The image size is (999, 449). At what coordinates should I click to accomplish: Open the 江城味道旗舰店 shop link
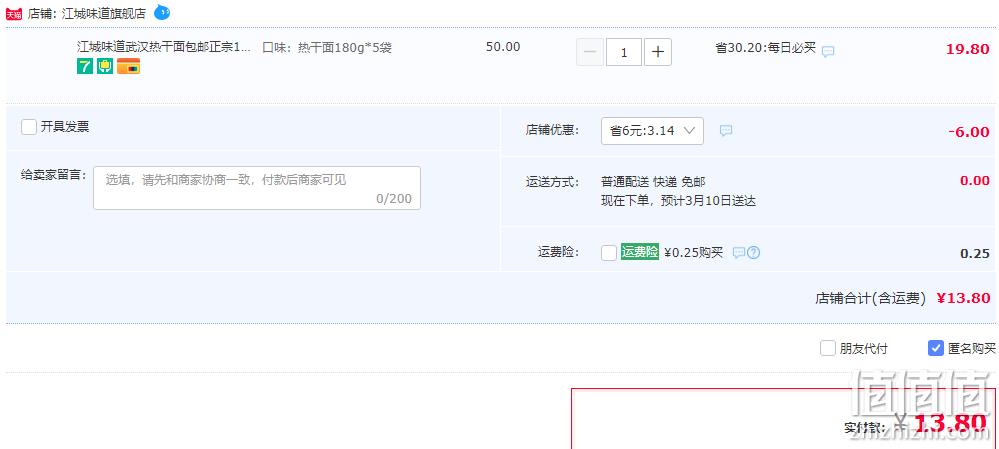pyautogui.click(x=104, y=13)
